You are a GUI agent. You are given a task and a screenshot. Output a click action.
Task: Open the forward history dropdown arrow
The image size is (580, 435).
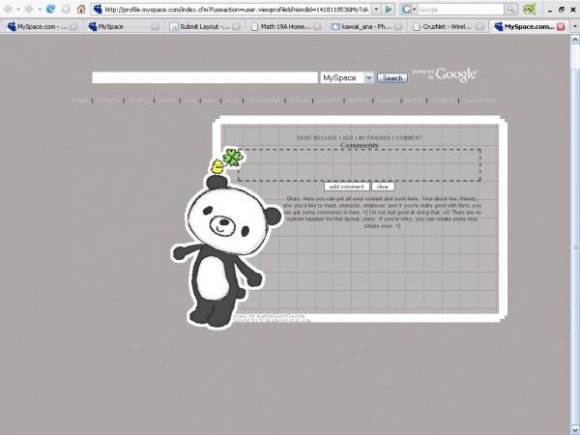click(39, 9)
